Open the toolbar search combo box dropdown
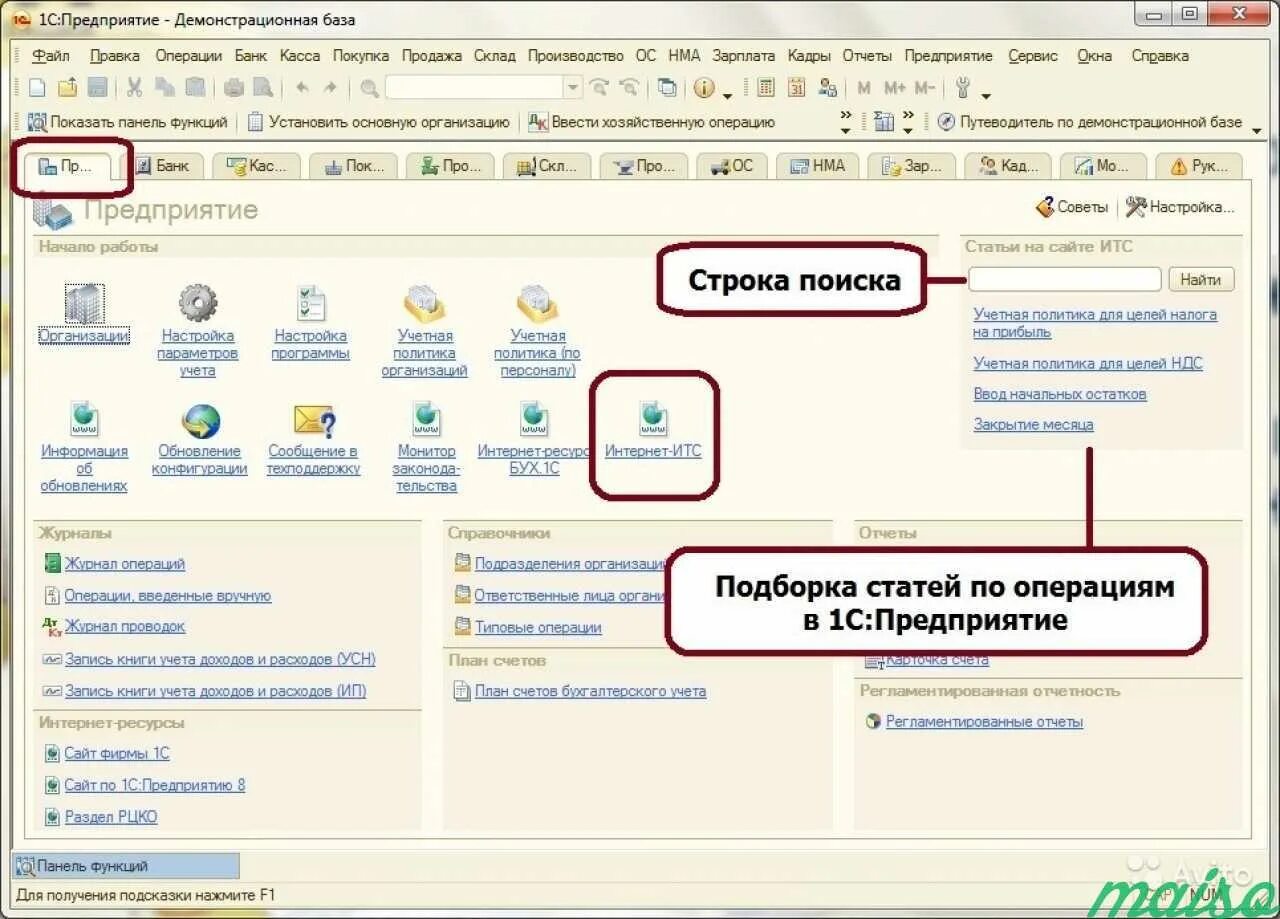This screenshot has height=919, width=1280. coord(573,88)
